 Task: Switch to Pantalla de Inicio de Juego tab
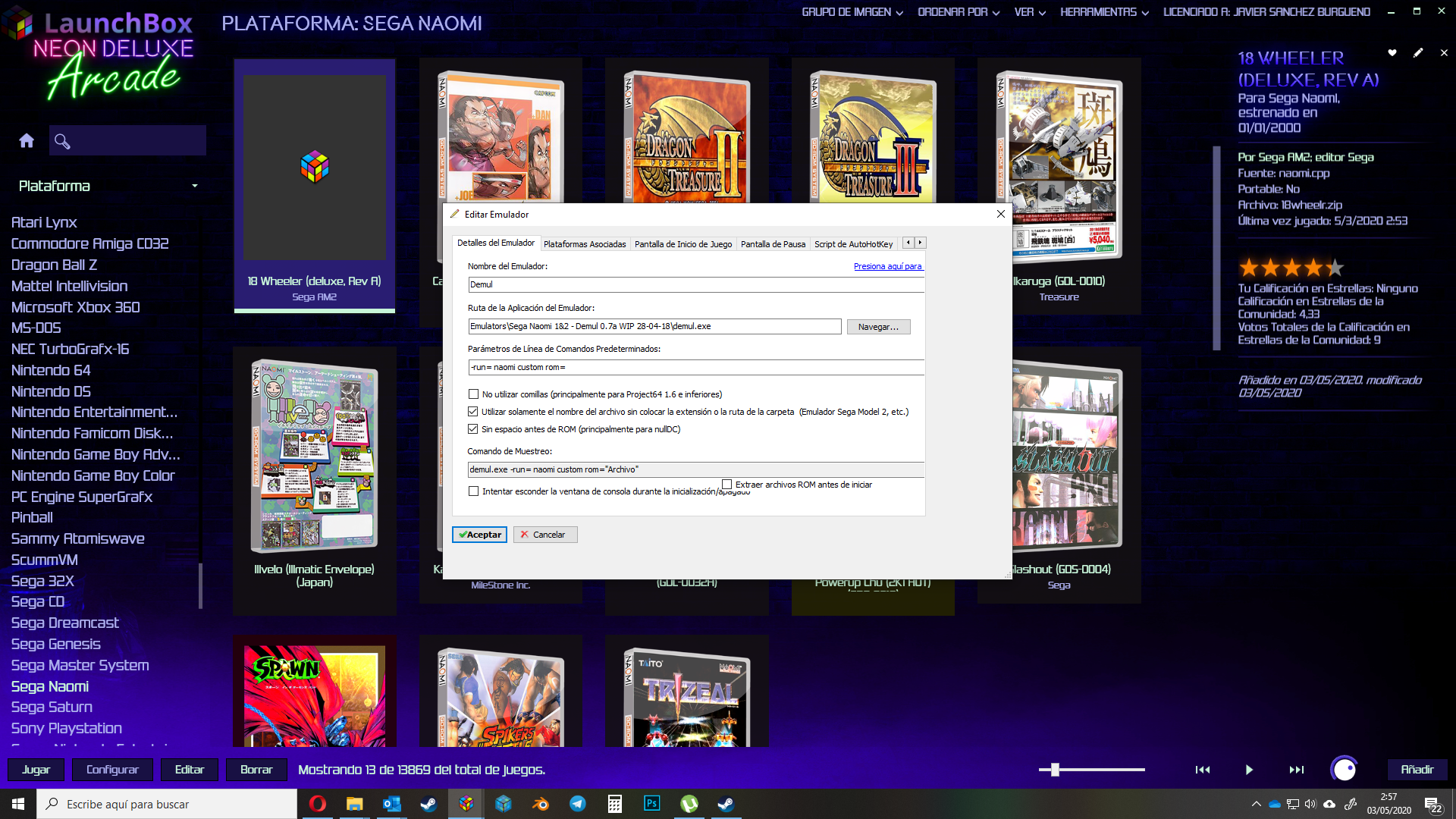pyautogui.click(x=683, y=244)
